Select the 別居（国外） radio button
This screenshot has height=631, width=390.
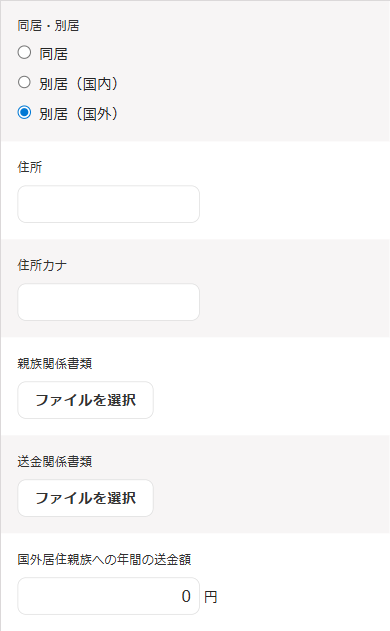(x=24, y=112)
